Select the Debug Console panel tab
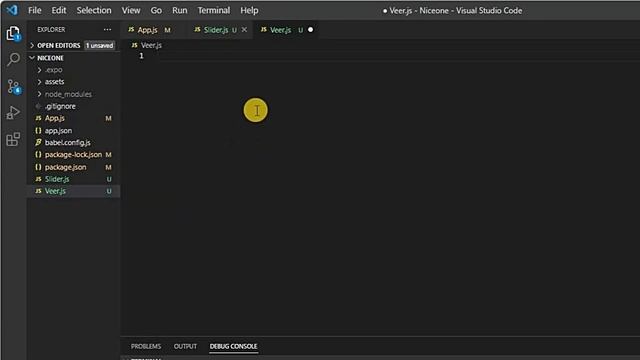 [233, 346]
